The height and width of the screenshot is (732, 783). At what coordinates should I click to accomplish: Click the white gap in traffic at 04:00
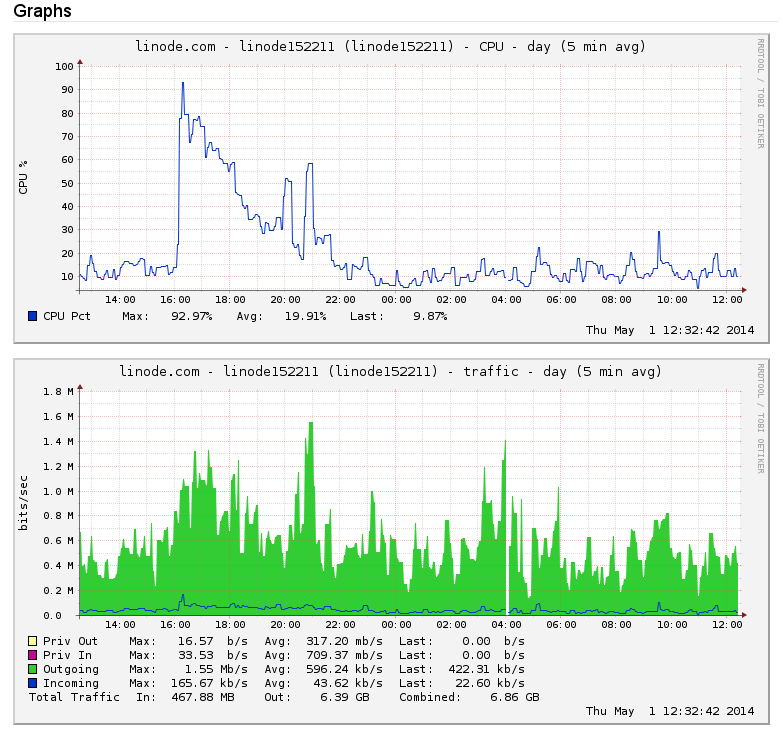pyautogui.click(x=508, y=590)
